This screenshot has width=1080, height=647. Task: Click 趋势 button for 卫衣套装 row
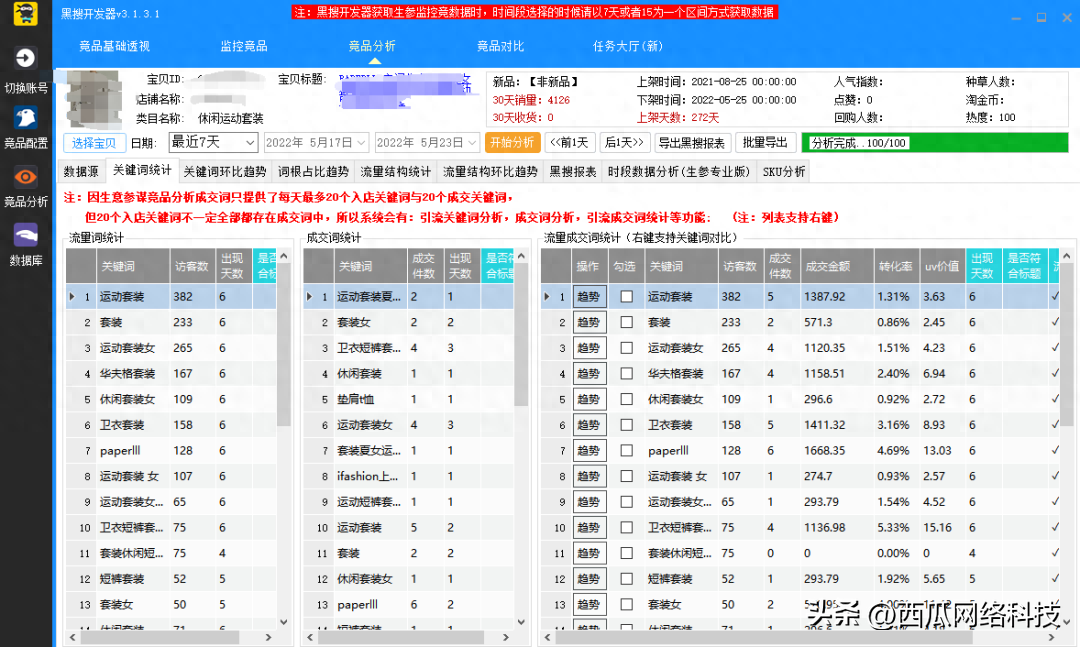click(589, 425)
